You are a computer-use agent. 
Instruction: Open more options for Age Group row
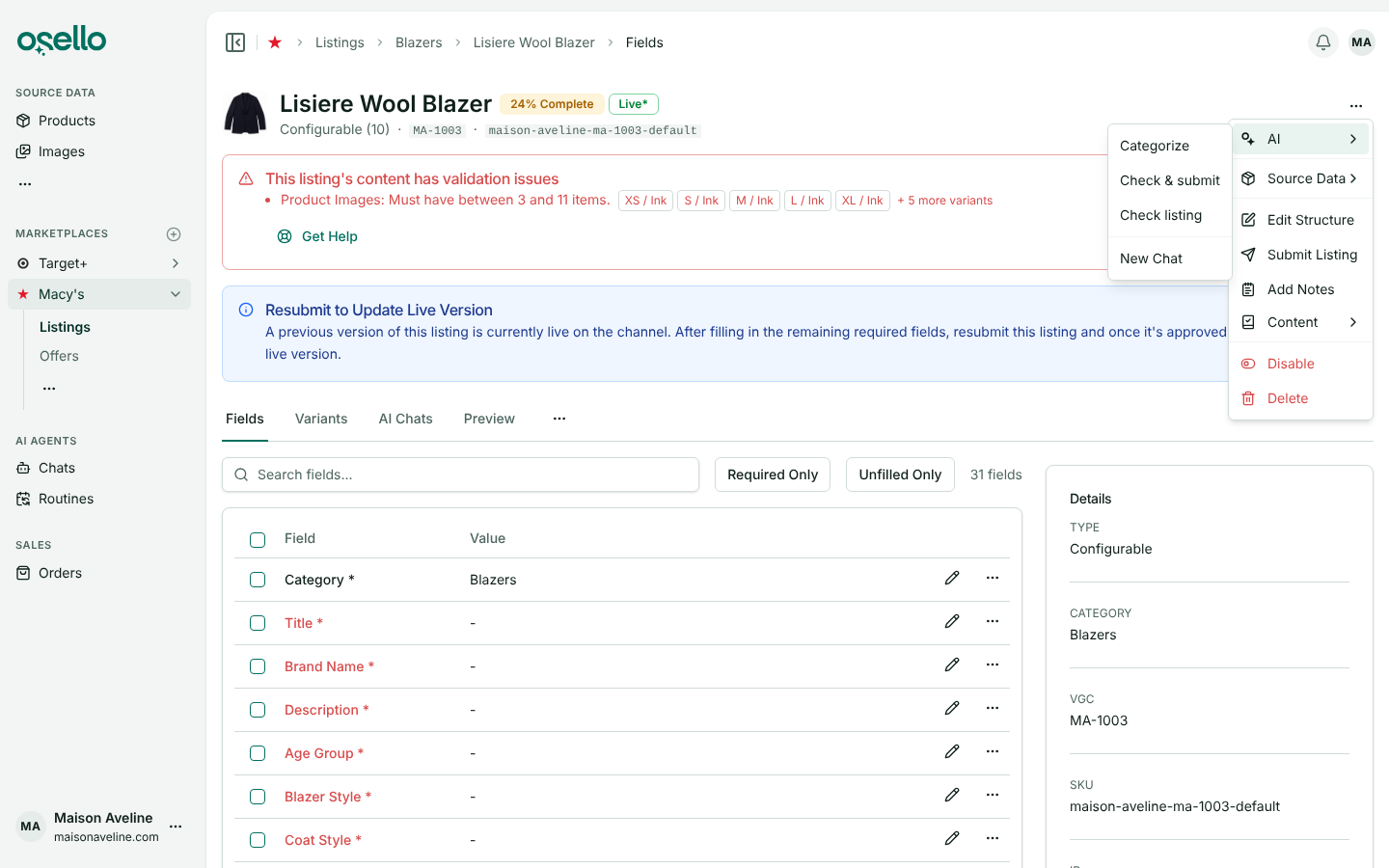[x=993, y=751]
